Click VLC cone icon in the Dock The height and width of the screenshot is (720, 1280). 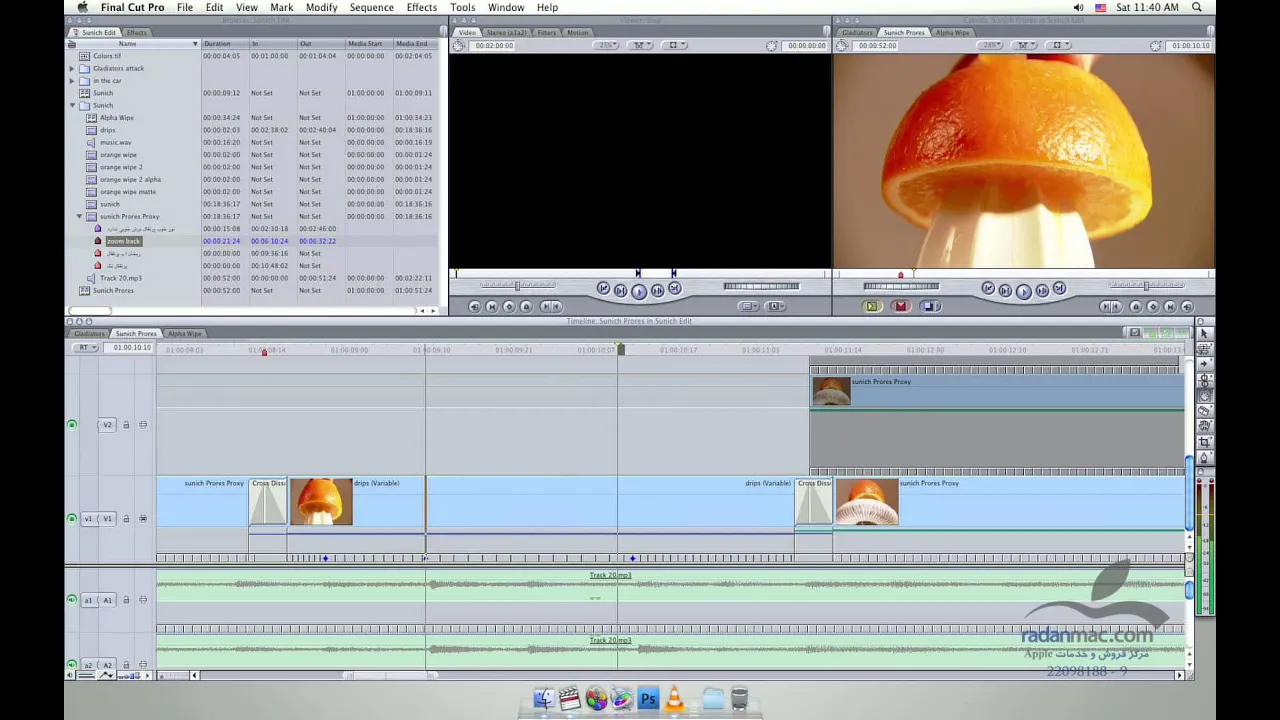(x=674, y=699)
